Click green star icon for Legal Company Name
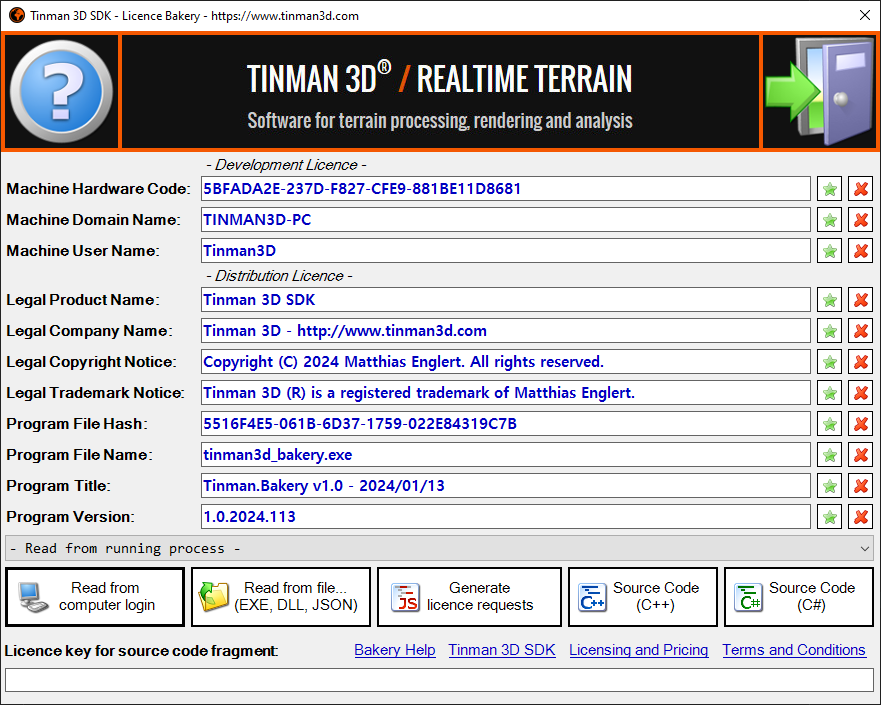Screen dimensions: 881x705 829,331
